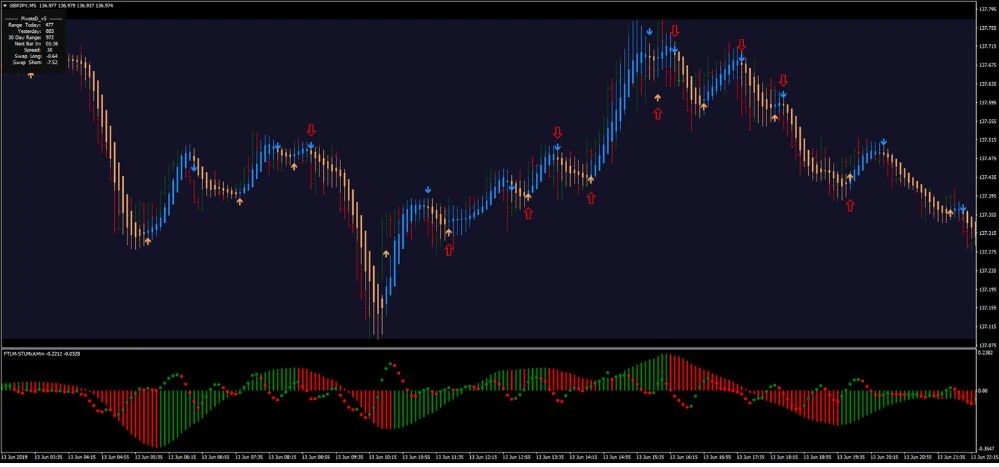Viewport: 999px width, 467px height.
Task: Click the hollow red up arrow under the peak
Action: click(658, 113)
